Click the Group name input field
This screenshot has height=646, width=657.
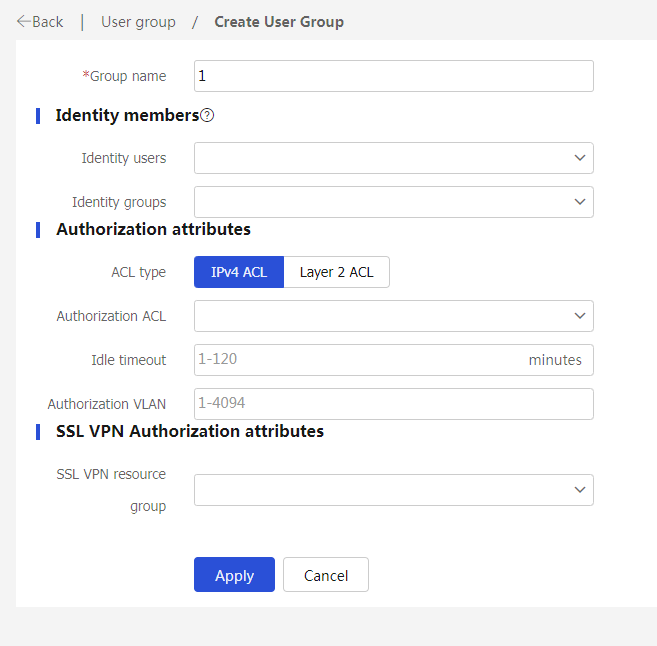(x=393, y=76)
